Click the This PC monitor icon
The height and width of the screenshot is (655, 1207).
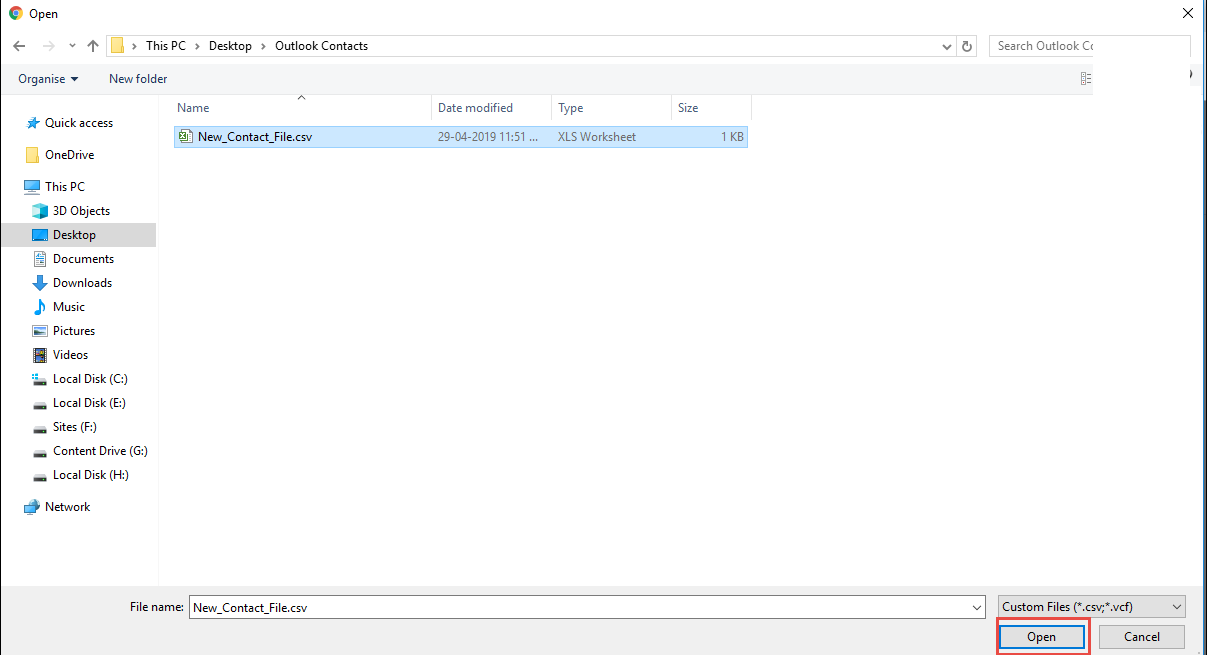tap(32, 187)
